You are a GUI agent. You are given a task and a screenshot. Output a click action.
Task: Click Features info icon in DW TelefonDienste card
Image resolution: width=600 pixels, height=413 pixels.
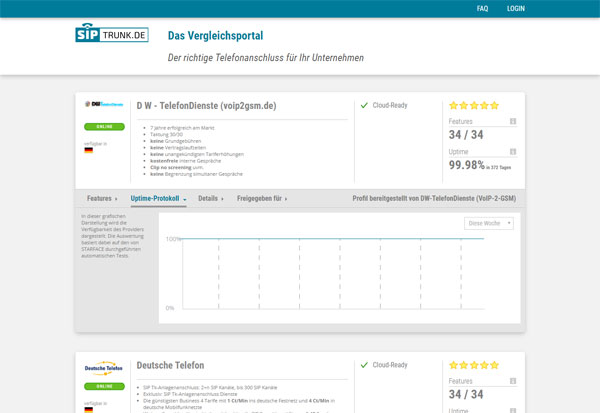513,121
